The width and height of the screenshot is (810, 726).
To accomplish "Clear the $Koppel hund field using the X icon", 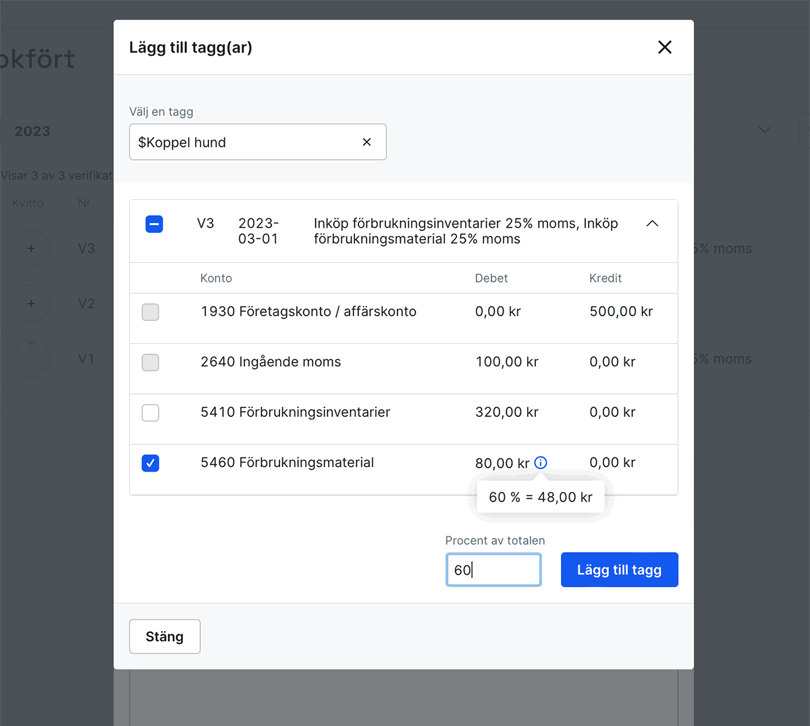I will (x=366, y=141).
